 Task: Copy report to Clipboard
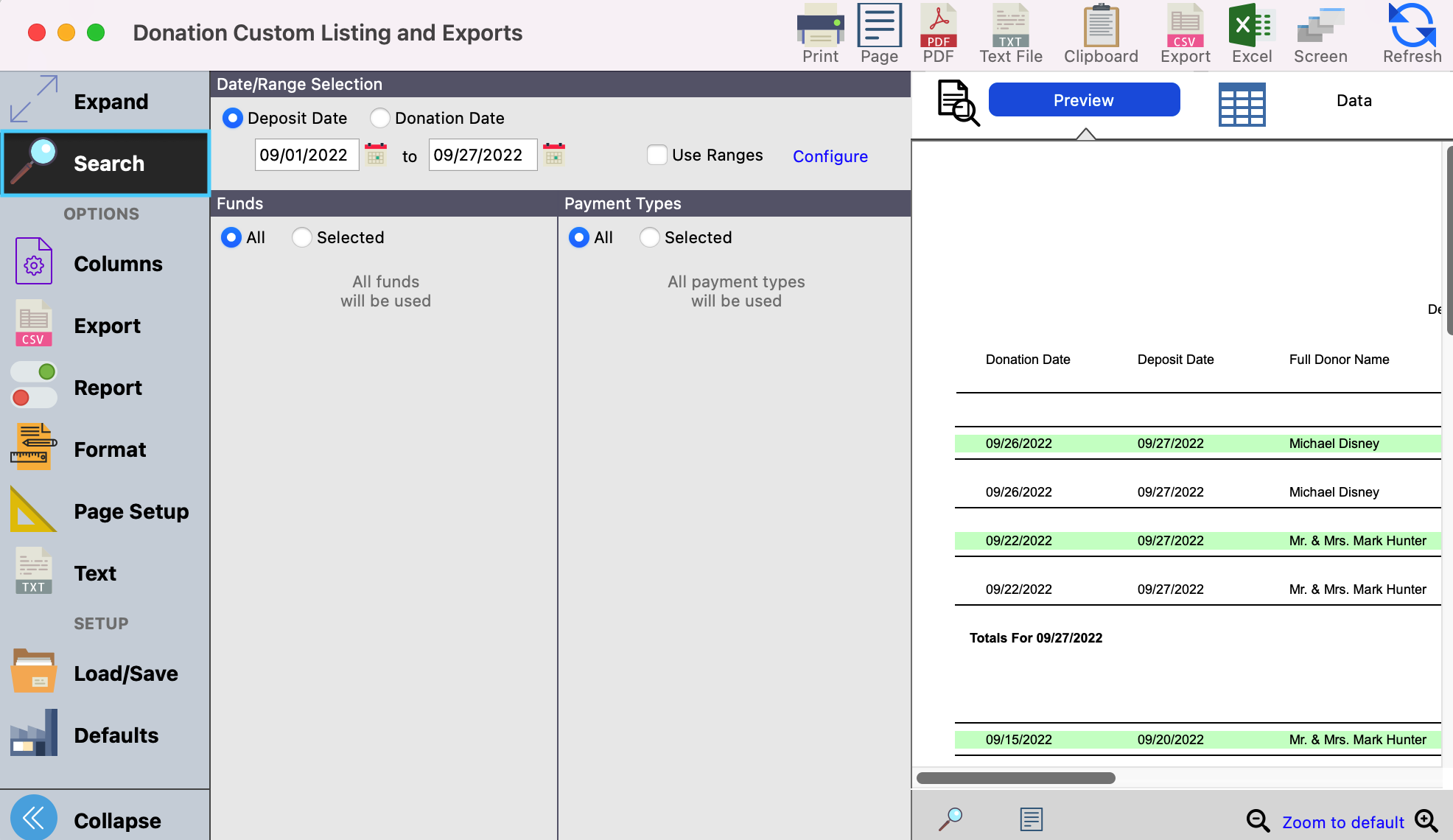coord(1101,27)
